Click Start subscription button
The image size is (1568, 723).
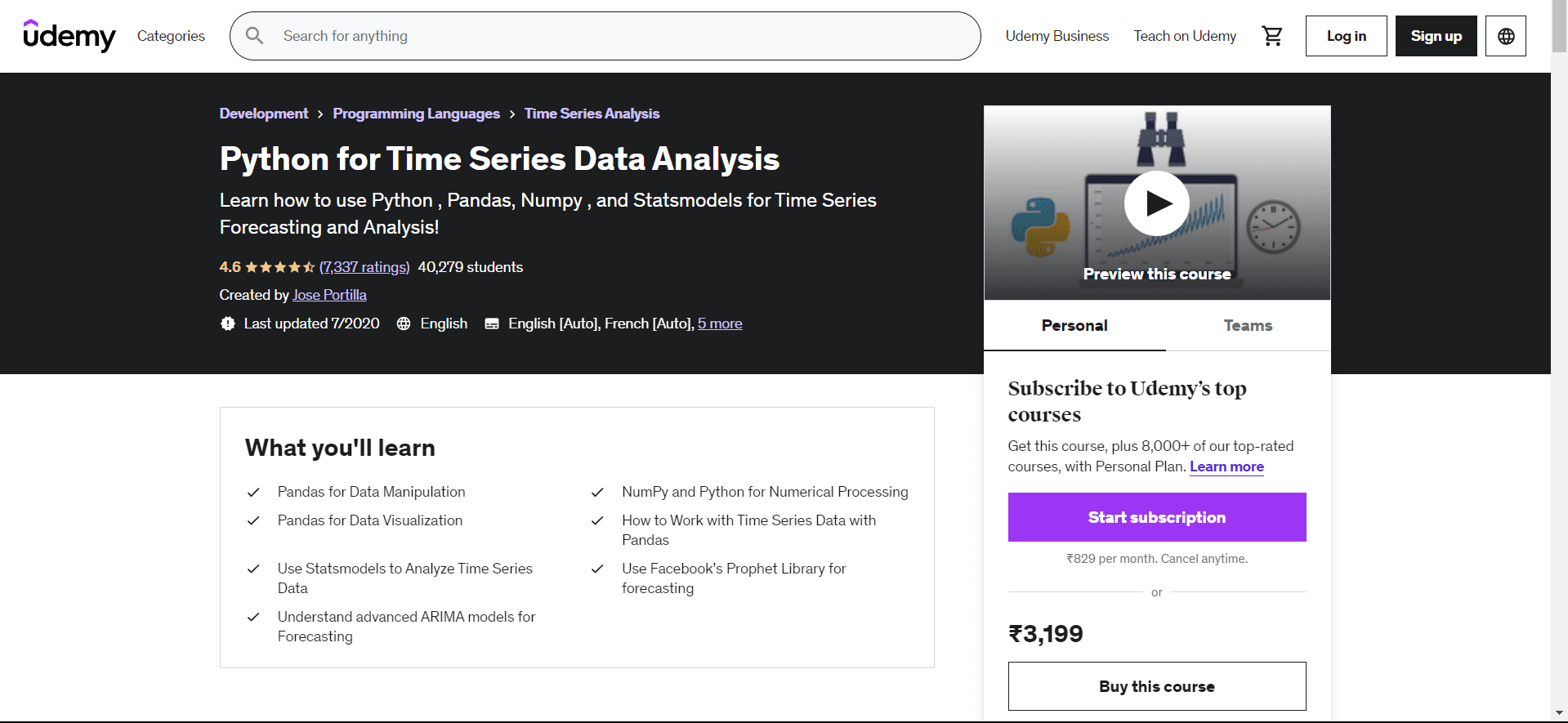pyautogui.click(x=1156, y=517)
